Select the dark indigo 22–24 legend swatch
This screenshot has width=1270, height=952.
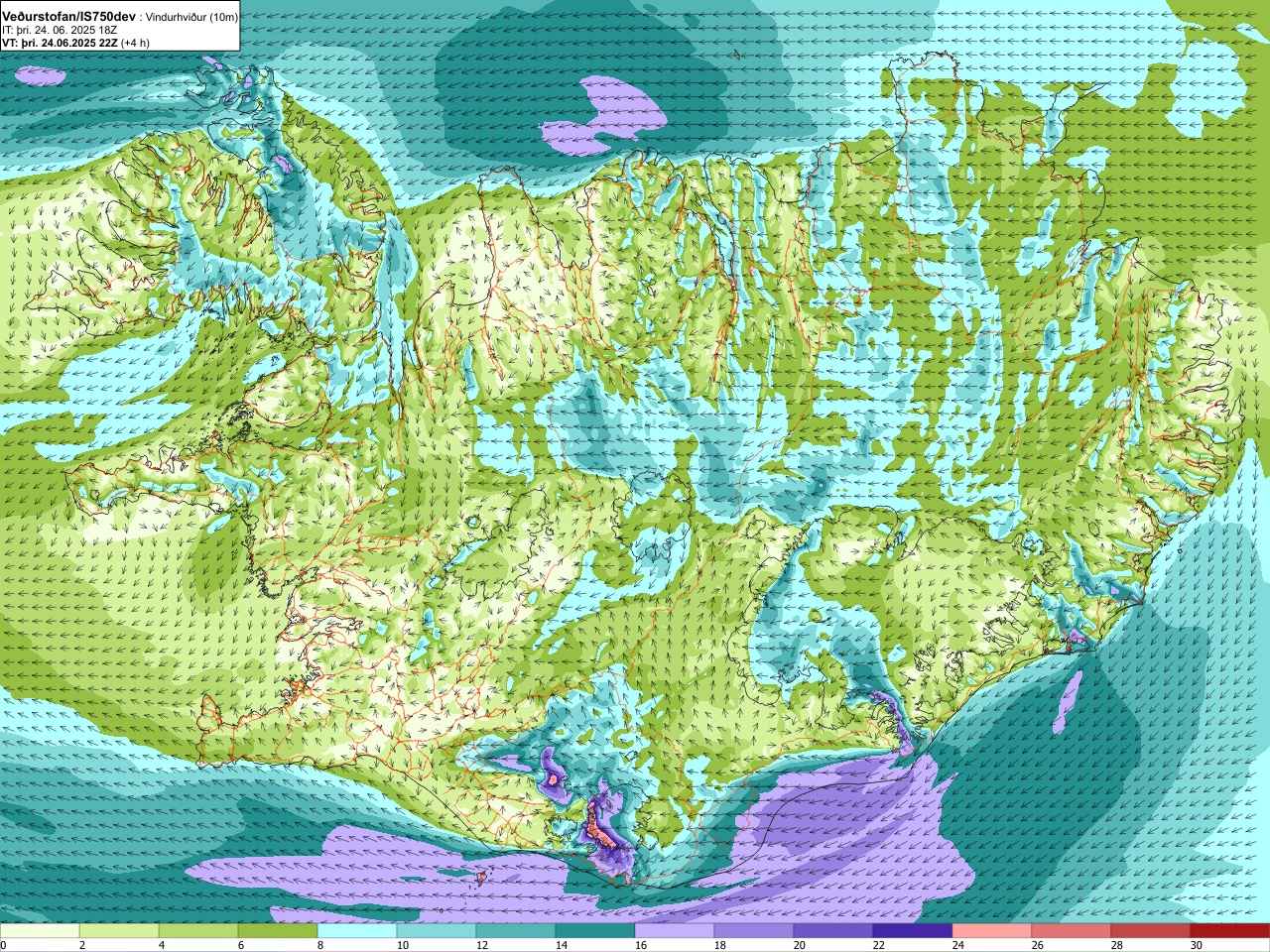click(x=913, y=931)
